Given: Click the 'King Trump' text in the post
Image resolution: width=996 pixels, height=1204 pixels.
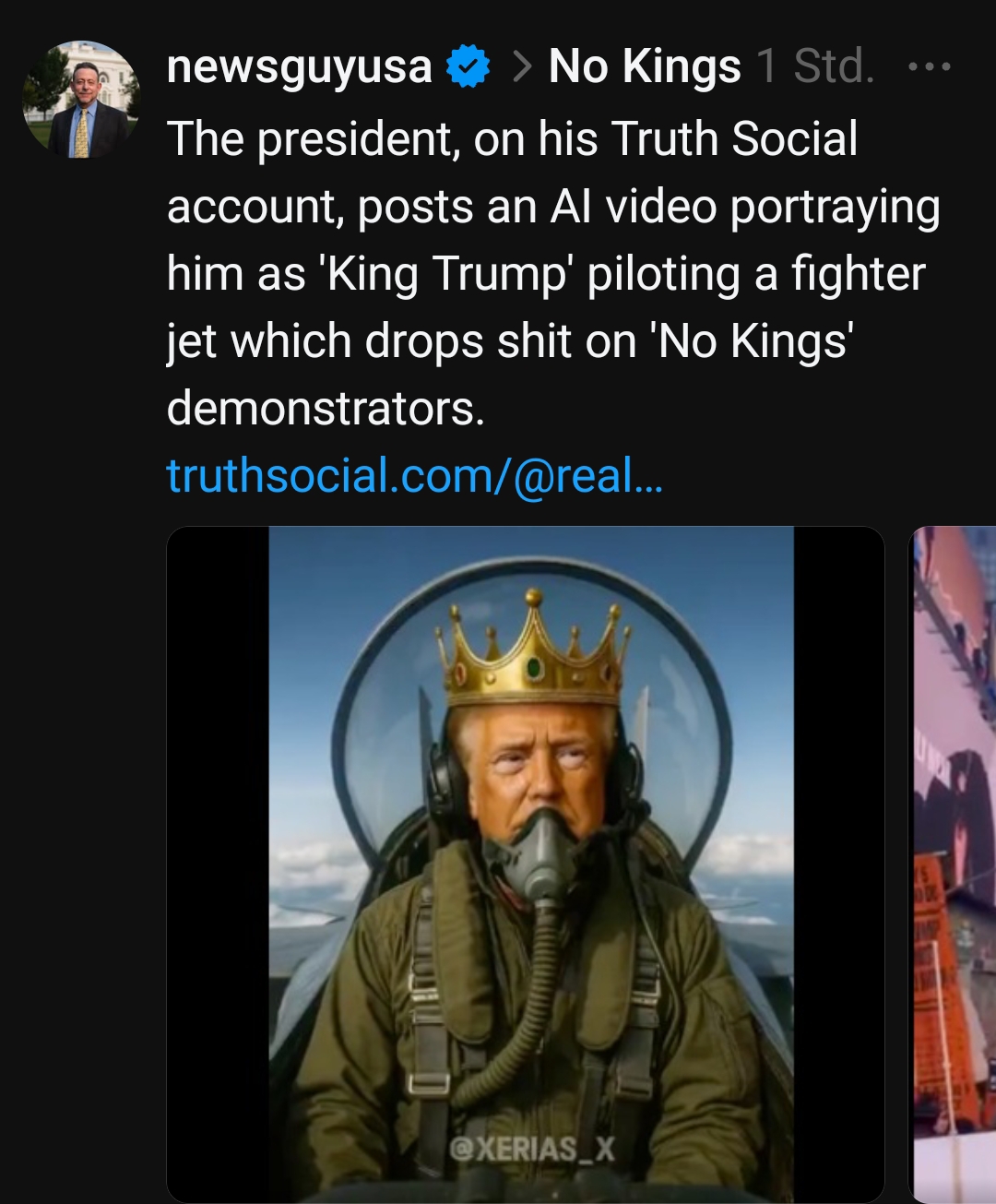Looking at the screenshot, I should pyautogui.click(x=444, y=274).
